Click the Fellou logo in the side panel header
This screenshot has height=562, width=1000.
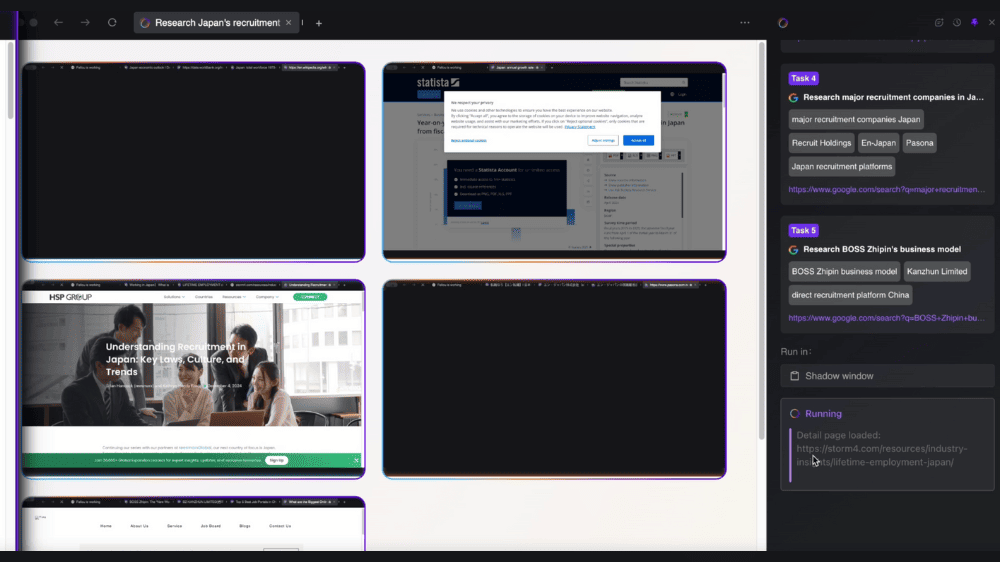(783, 23)
